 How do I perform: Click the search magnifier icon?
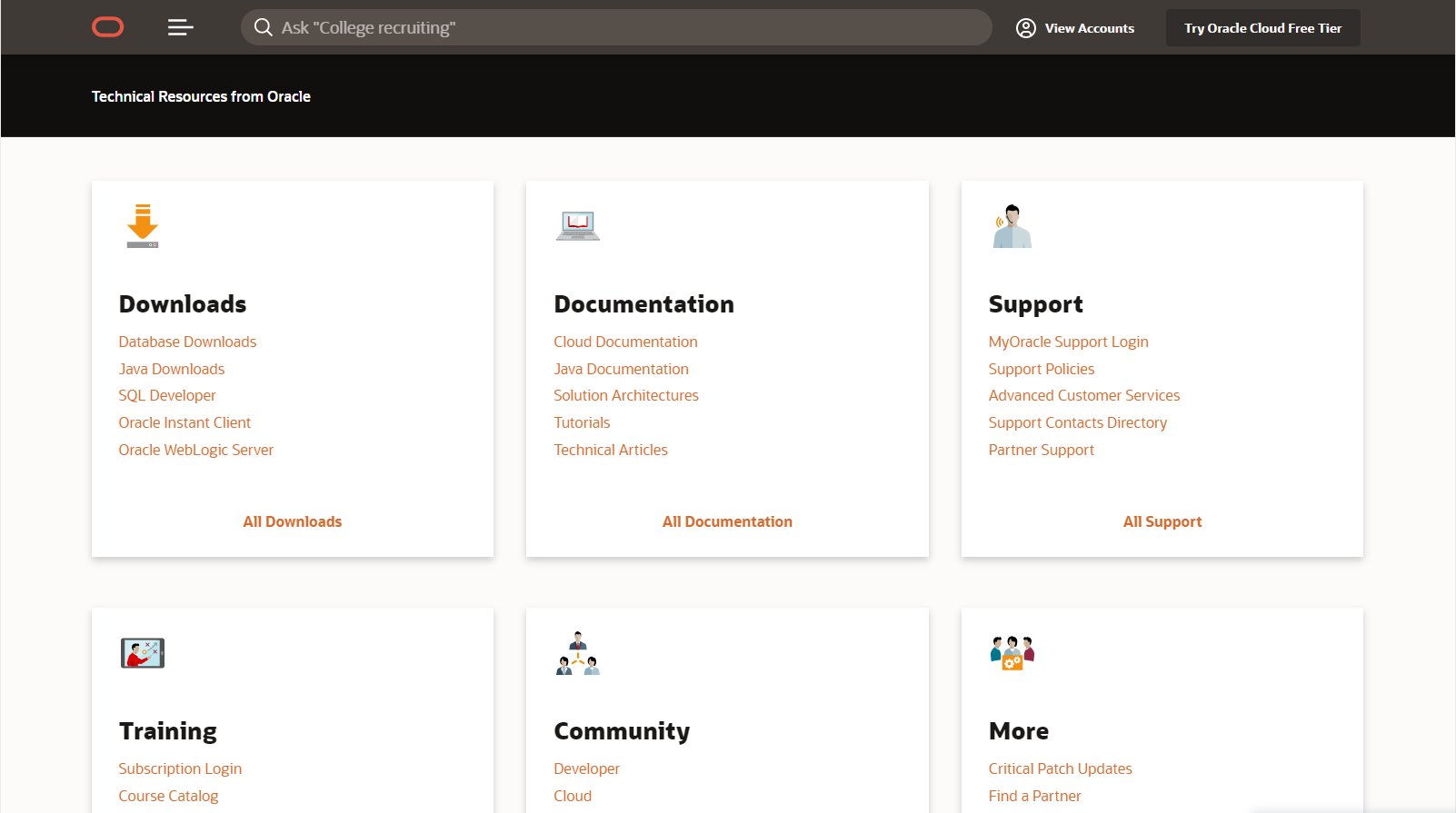tap(263, 27)
